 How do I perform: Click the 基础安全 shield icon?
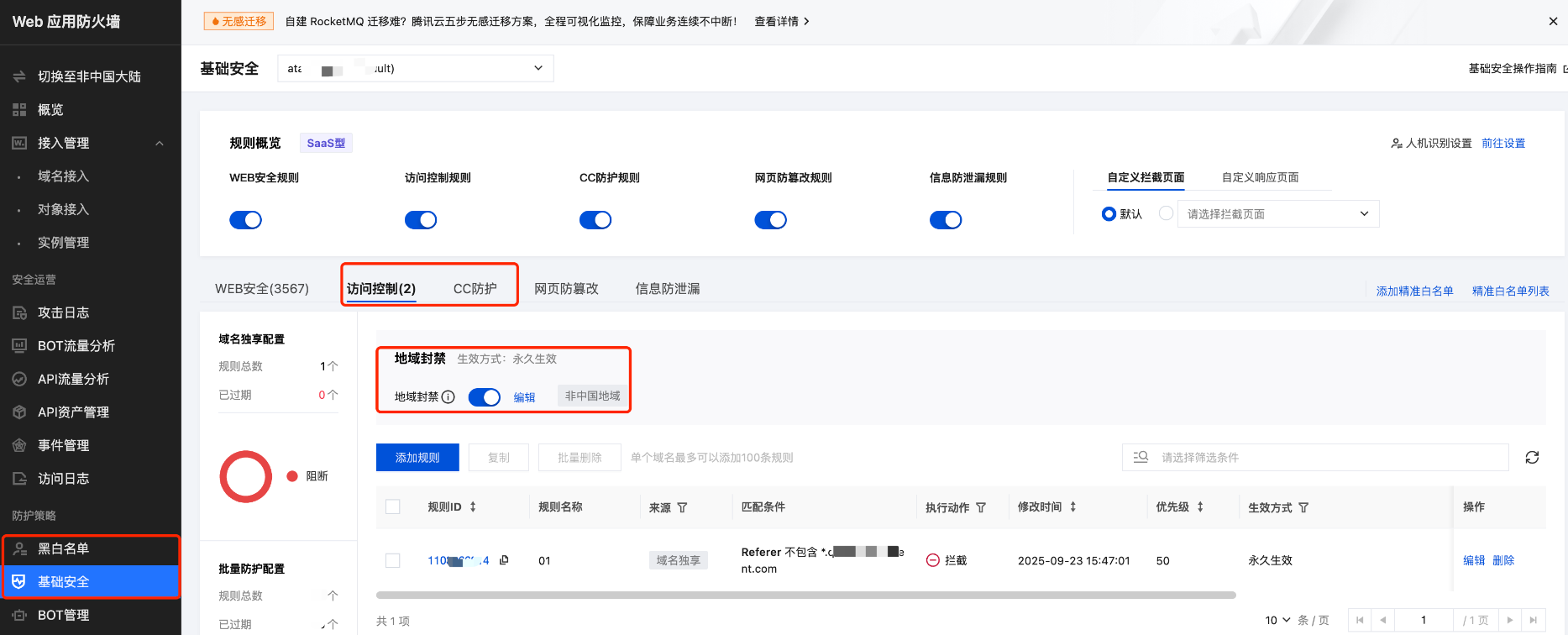[x=19, y=581]
